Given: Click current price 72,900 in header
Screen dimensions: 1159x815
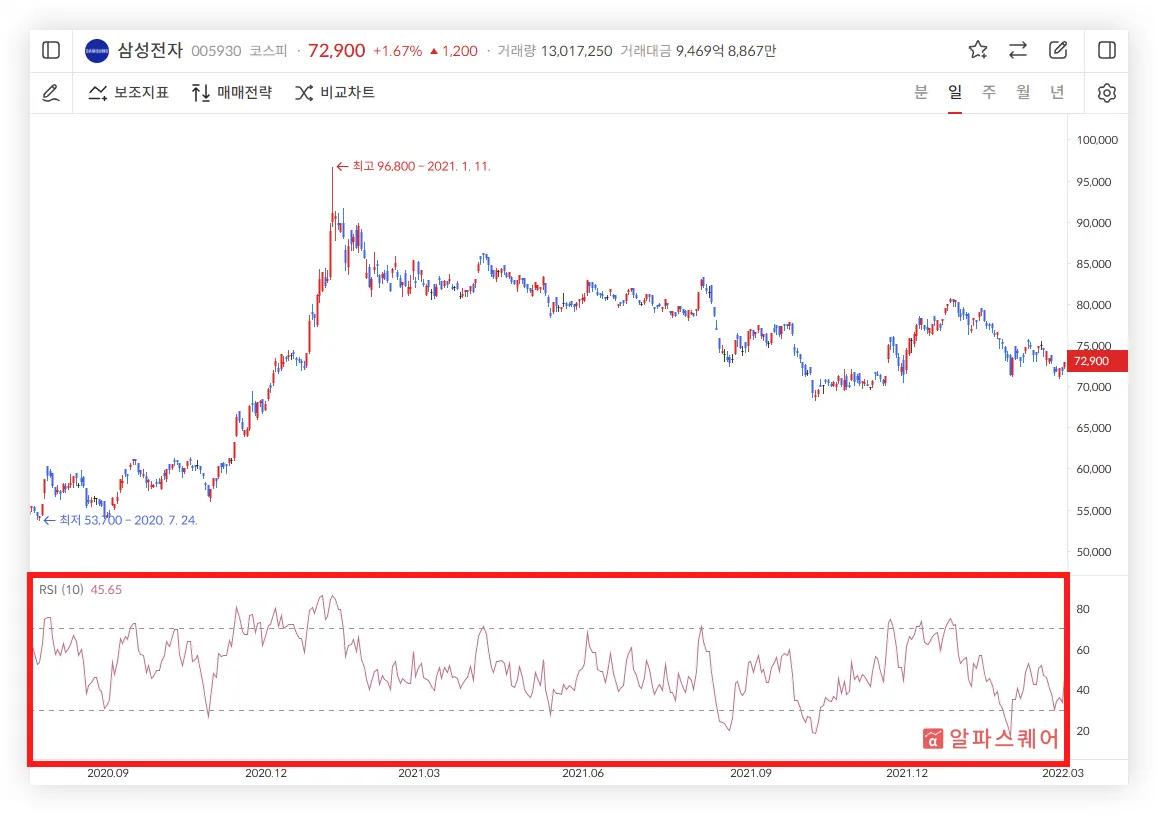Looking at the screenshot, I should (336, 50).
